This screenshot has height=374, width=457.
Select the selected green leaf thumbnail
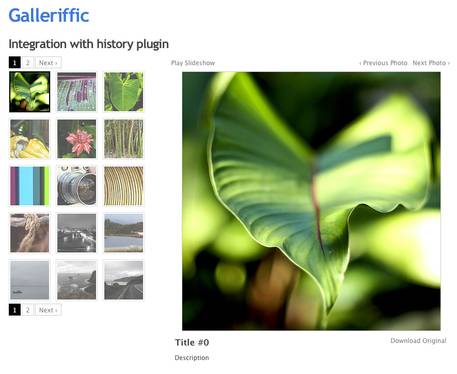(30, 92)
